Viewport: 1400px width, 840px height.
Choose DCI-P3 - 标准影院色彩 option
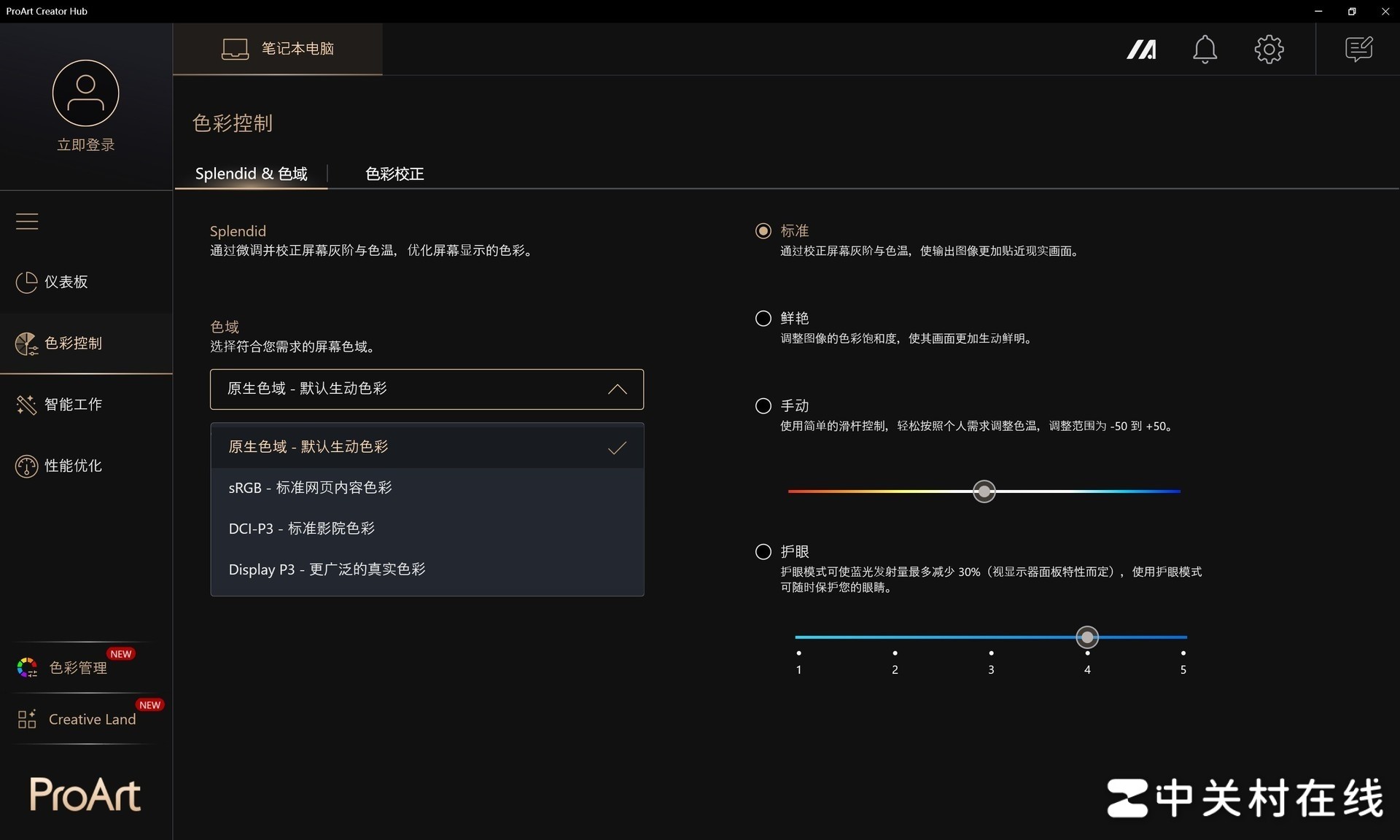point(427,529)
